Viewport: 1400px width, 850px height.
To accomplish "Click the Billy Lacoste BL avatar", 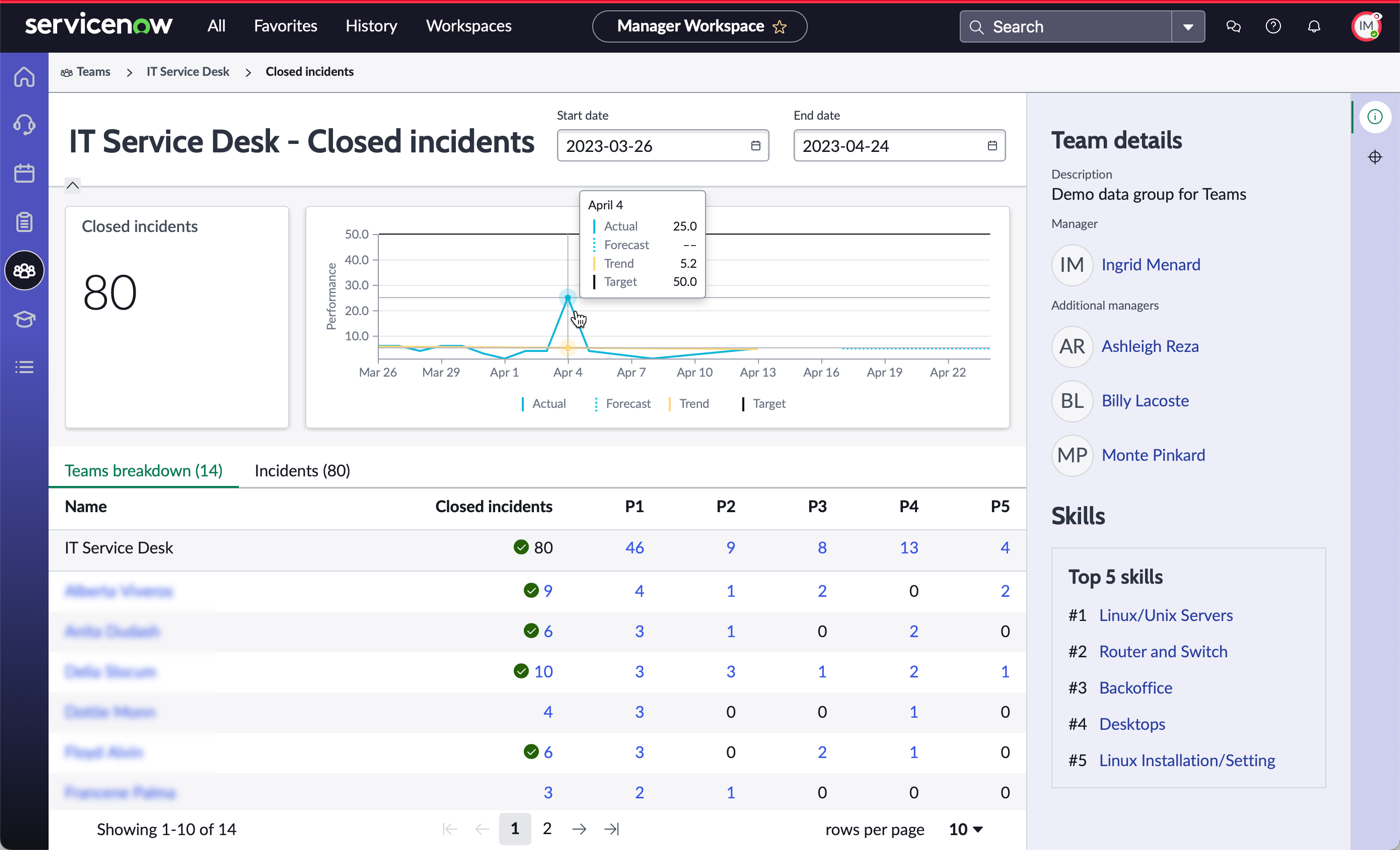I will tap(1072, 401).
